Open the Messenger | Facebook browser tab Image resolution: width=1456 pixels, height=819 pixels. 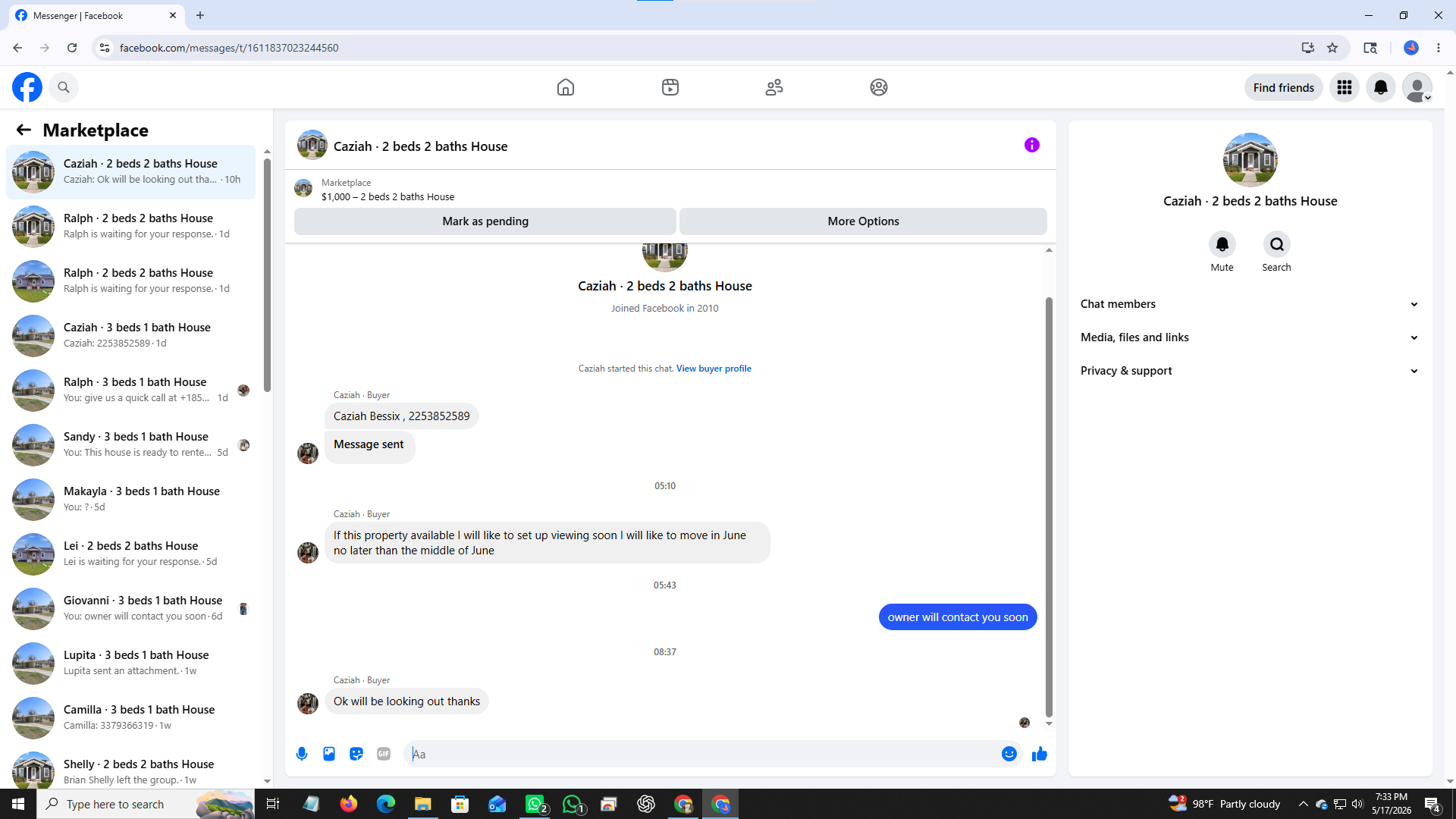[96, 16]
